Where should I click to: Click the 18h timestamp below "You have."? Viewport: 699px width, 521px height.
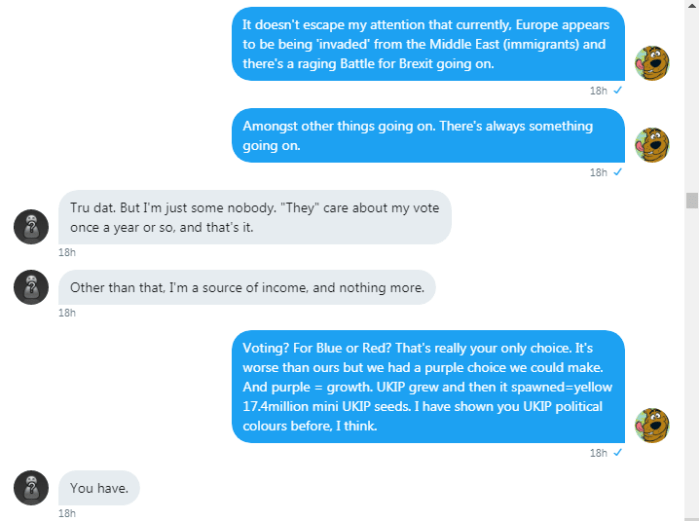coord(67,513)
